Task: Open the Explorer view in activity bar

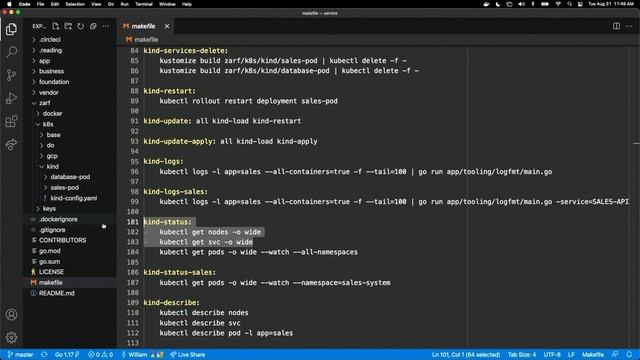Action: pos(11,29)
